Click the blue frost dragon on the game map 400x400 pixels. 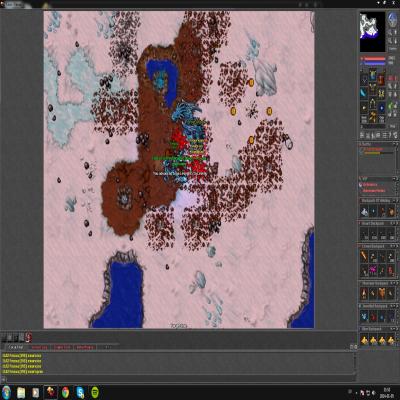[187, 112]
